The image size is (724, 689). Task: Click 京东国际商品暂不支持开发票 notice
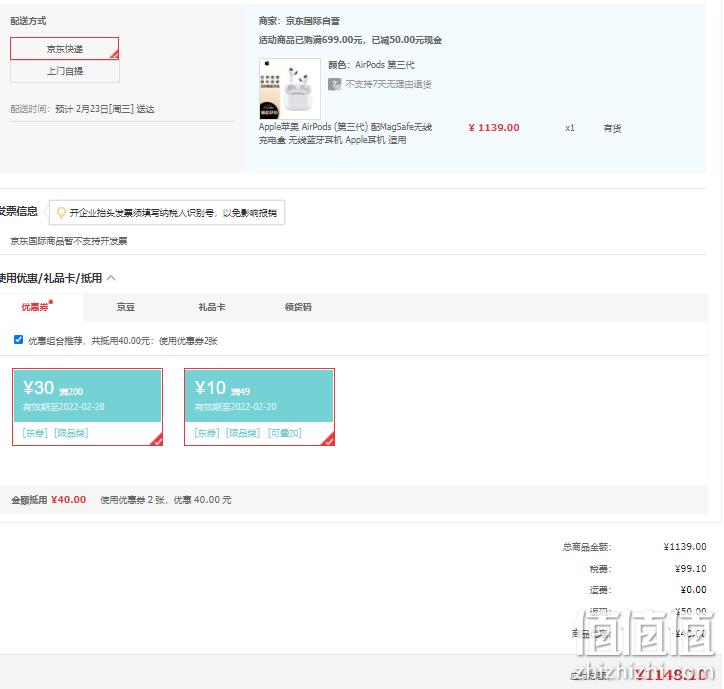tap(69, 241)
